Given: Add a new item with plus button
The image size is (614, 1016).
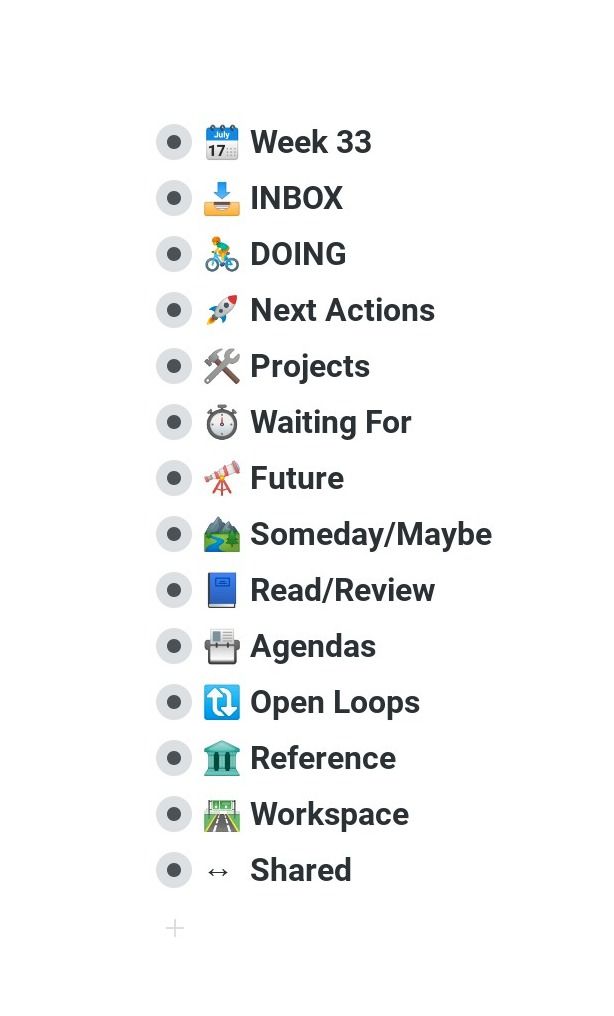Looking at the screenshot, I should click(175, 929).
